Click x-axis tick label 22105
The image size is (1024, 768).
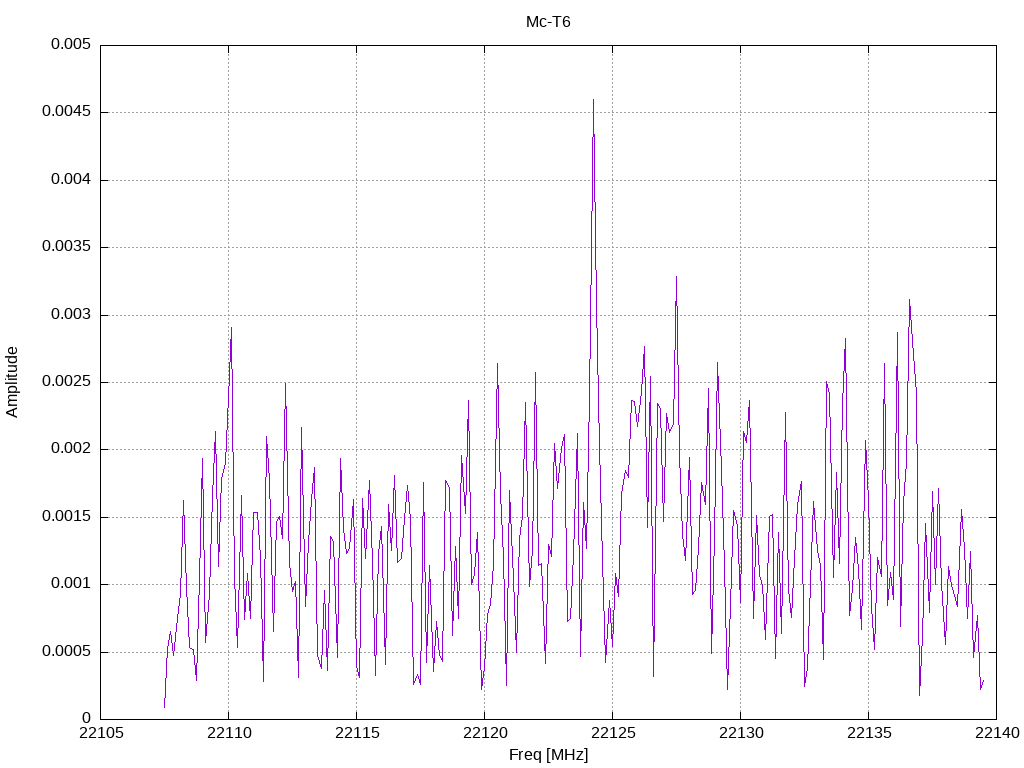click(x=101, y=733)
